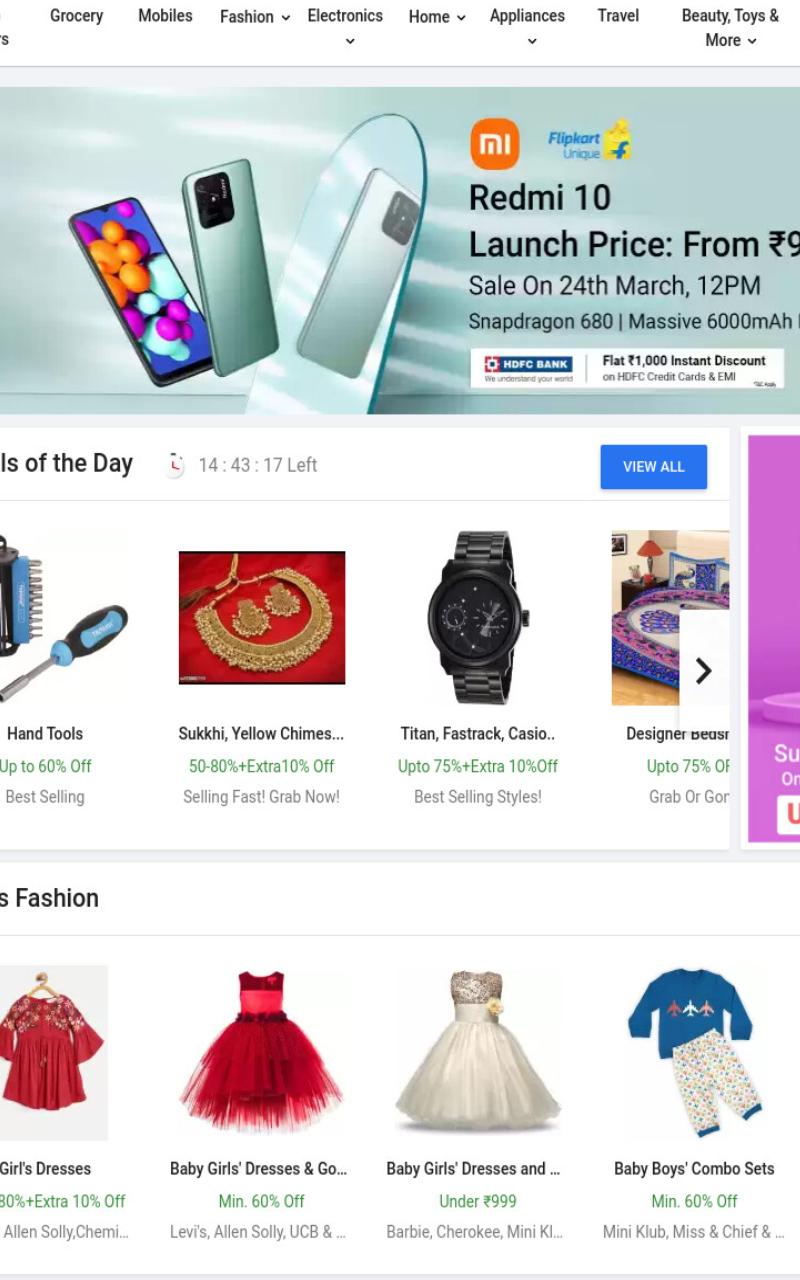Click the next arrow in deals carousel

coord(703,671)
